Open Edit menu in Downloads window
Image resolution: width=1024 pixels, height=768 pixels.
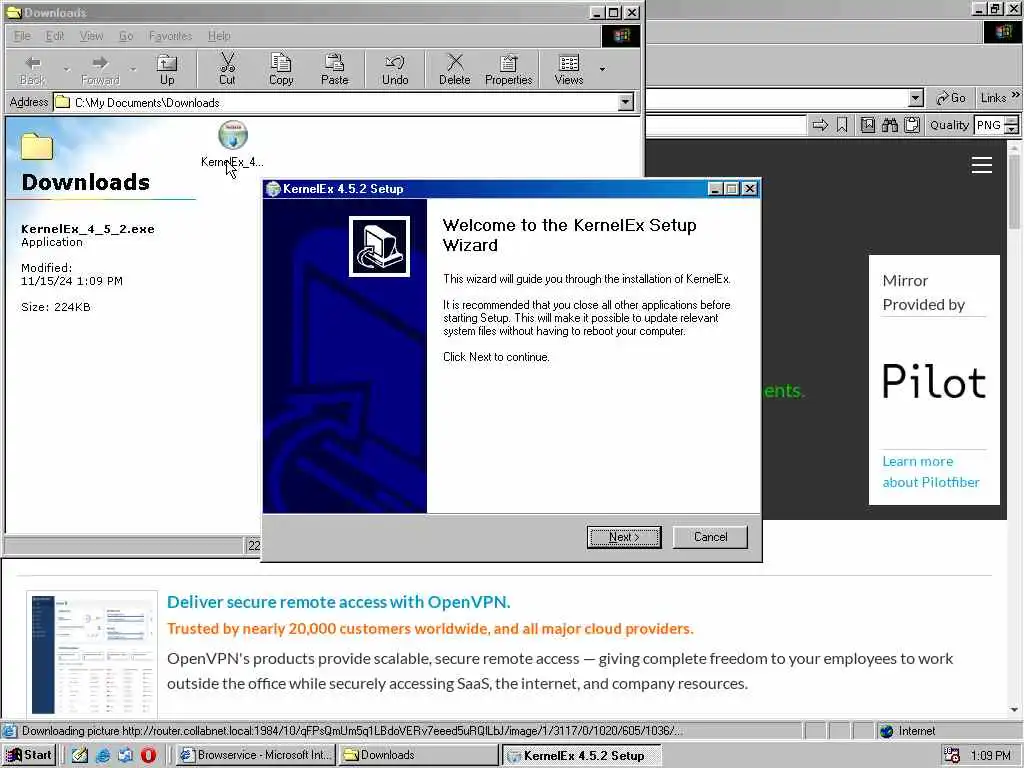pos(55,36)
